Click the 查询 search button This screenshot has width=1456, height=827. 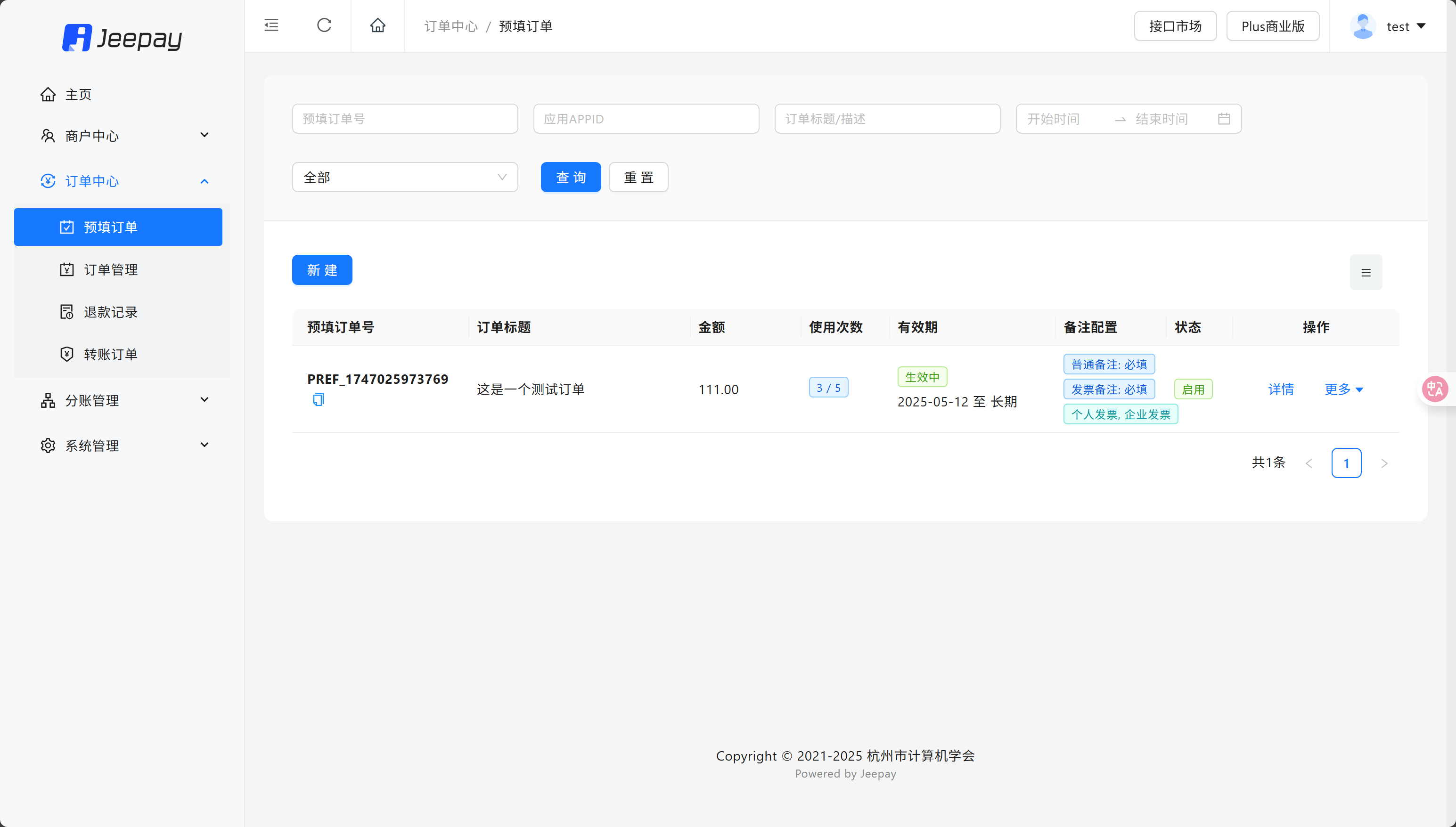coord(570,177)
